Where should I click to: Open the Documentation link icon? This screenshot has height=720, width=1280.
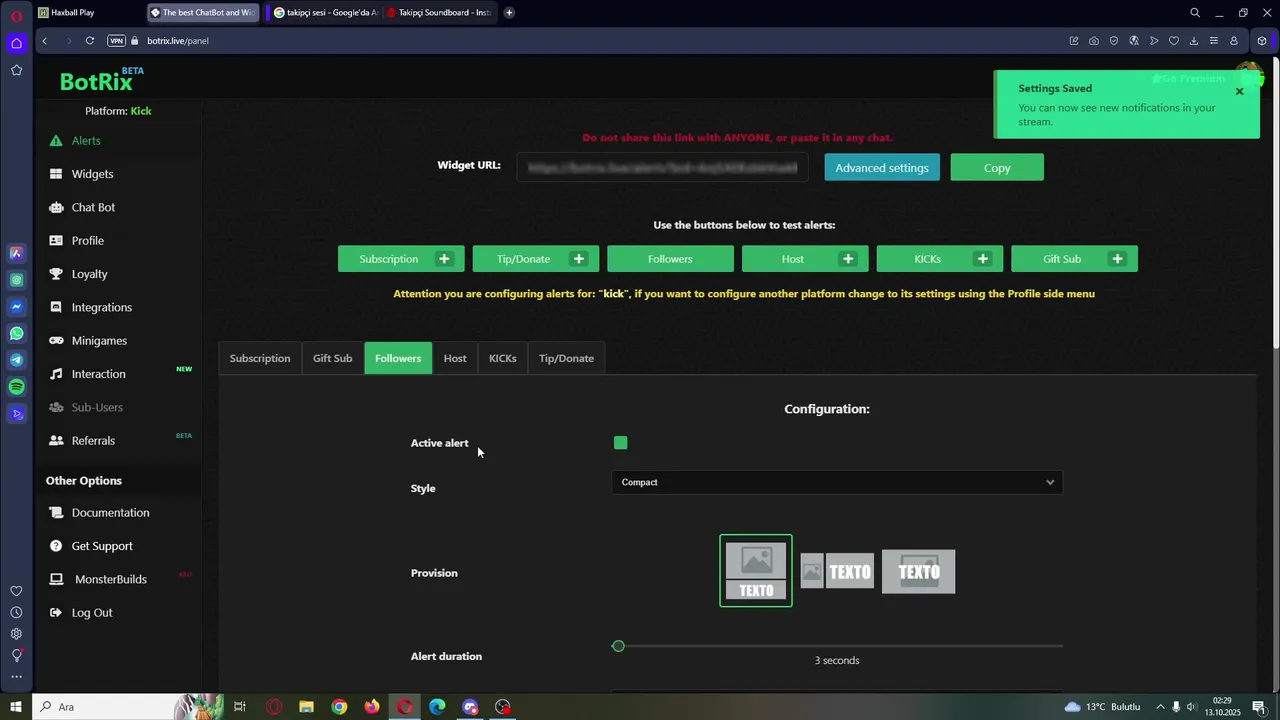[x=56, y=513]
